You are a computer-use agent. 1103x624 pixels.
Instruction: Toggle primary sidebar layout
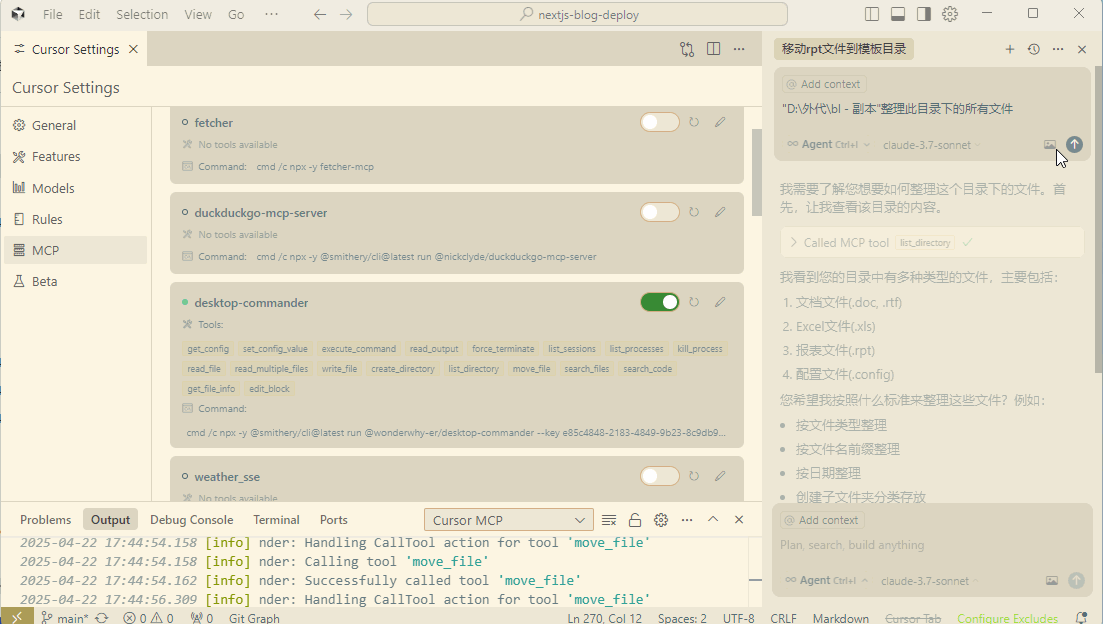click(872, 14)
